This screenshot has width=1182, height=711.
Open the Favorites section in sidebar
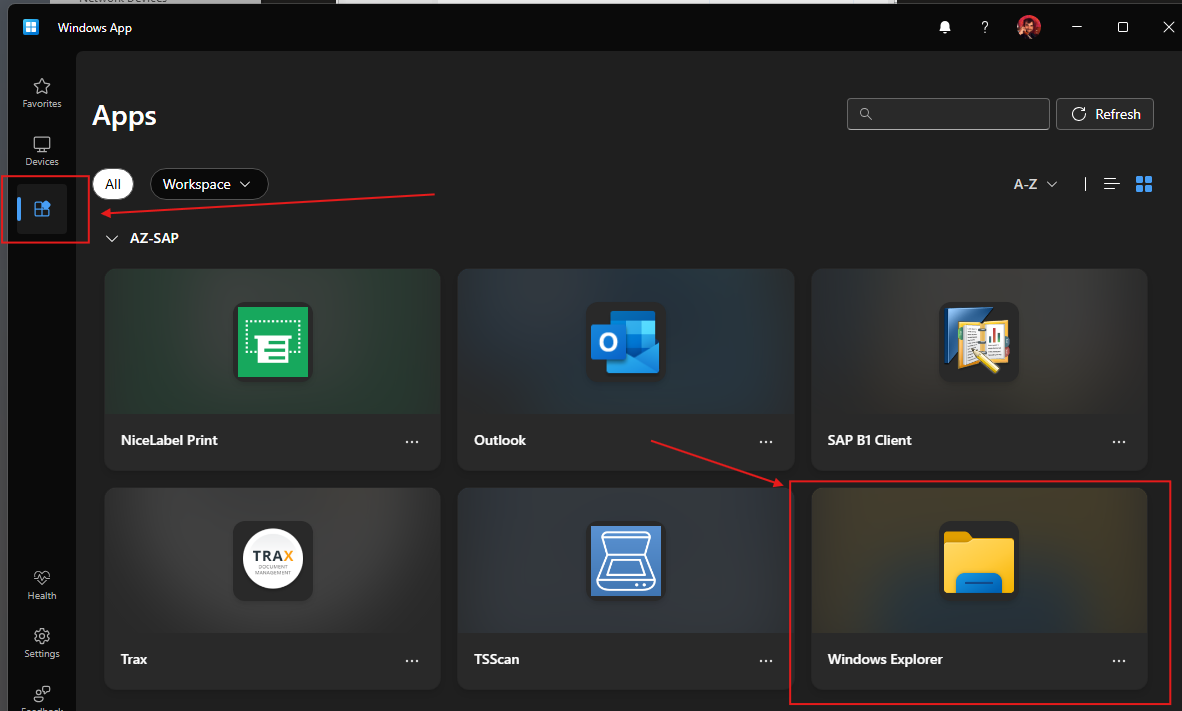point(42,92)
